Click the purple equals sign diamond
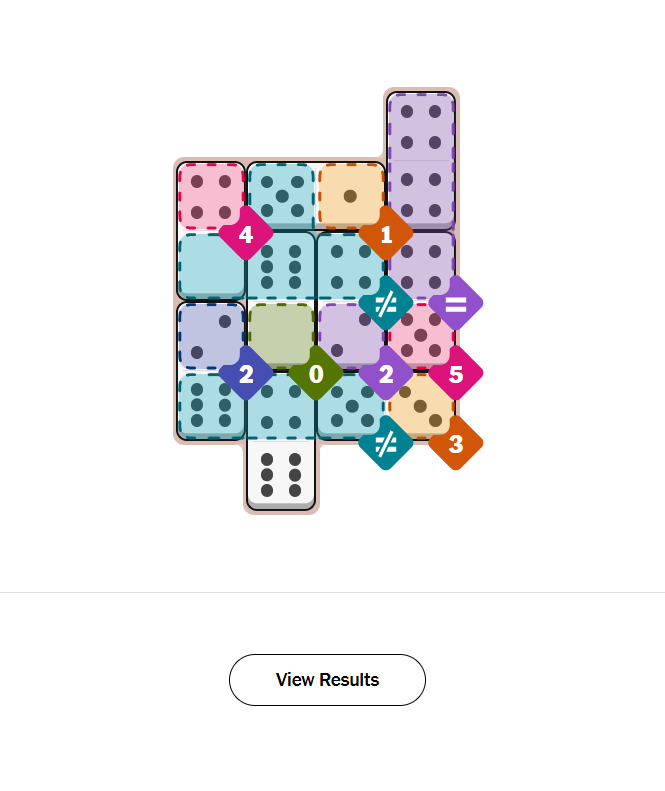 [456, 303]
